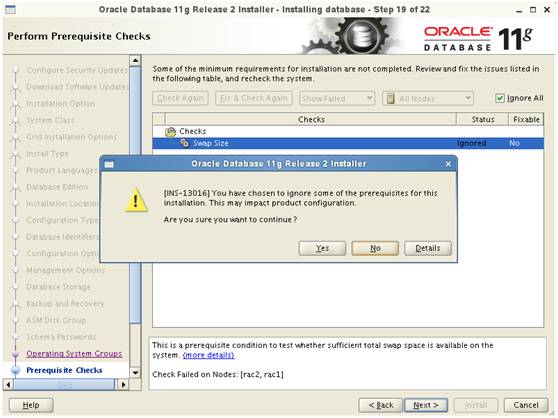Viewport: 558px width, 418px height.
Task: Click the Backup and Recovery step
Action: click(x=65, y=303)
